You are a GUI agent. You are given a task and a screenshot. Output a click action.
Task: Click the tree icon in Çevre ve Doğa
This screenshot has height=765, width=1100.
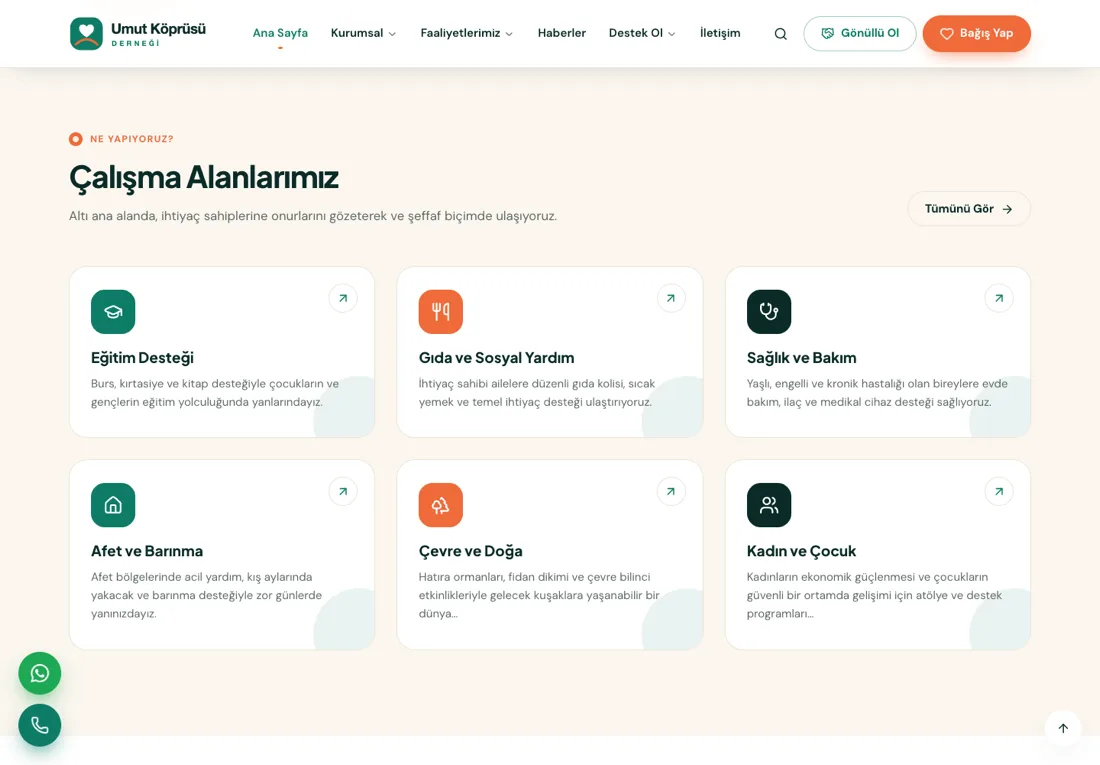(x=441, y=505)
